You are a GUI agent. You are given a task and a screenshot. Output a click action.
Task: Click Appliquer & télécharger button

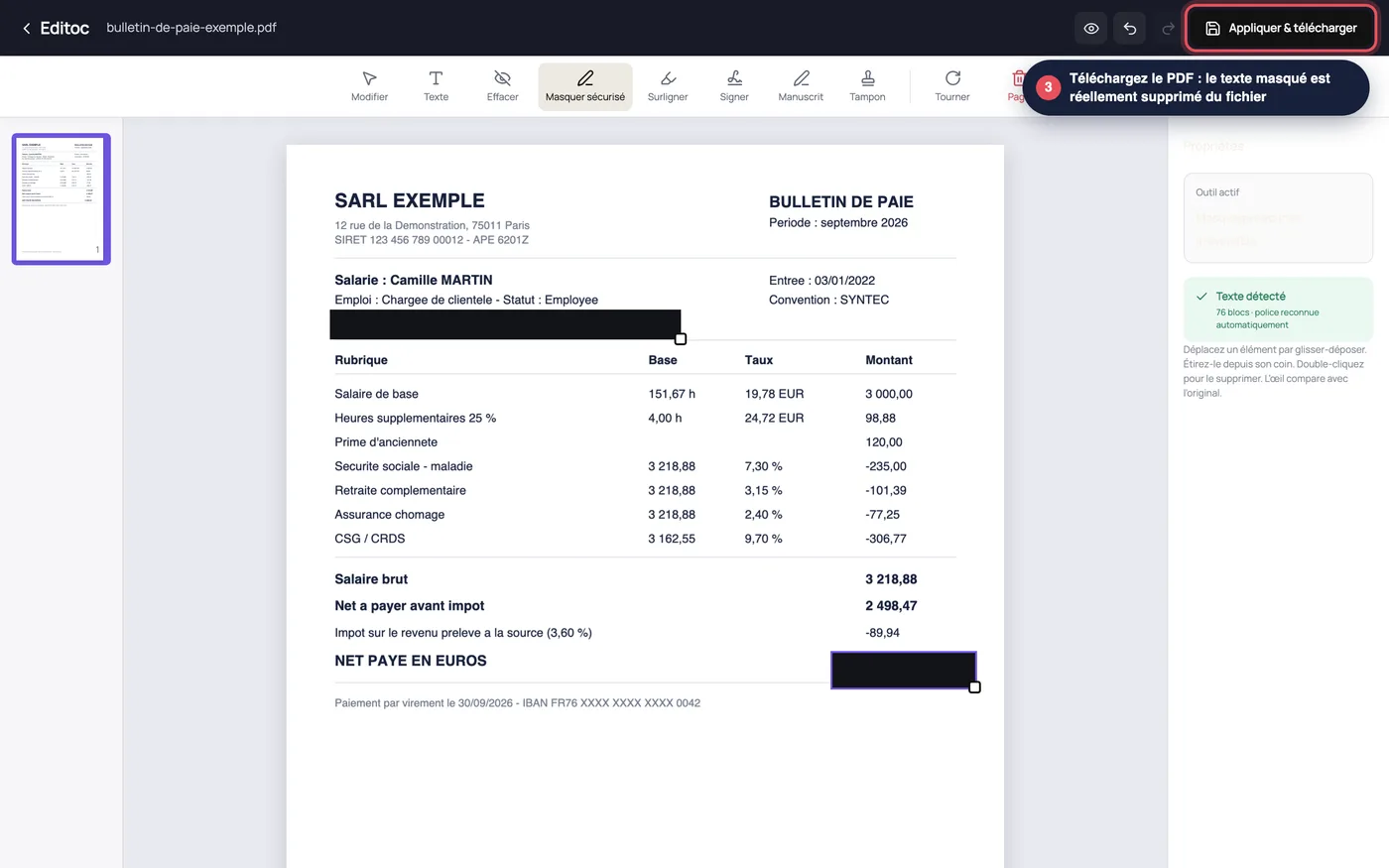pos(1281,28)
